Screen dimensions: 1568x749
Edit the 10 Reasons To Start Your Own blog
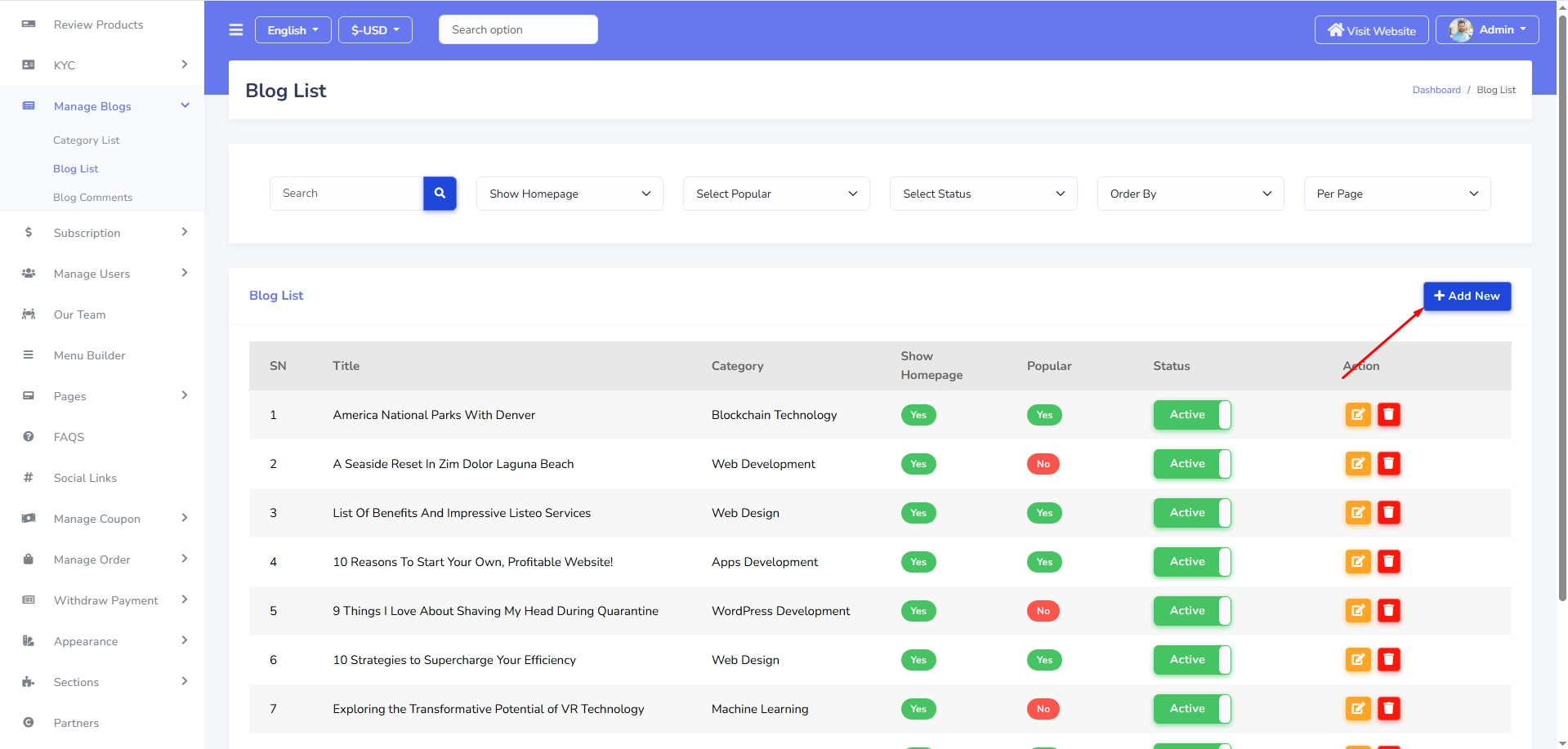(1358, 562)
